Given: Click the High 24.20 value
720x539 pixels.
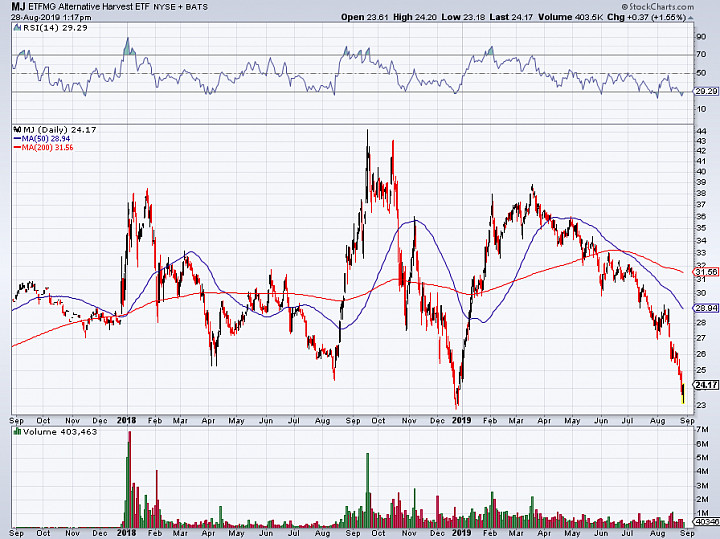Looking at the screenshot, I should click(x=415, y=17).
